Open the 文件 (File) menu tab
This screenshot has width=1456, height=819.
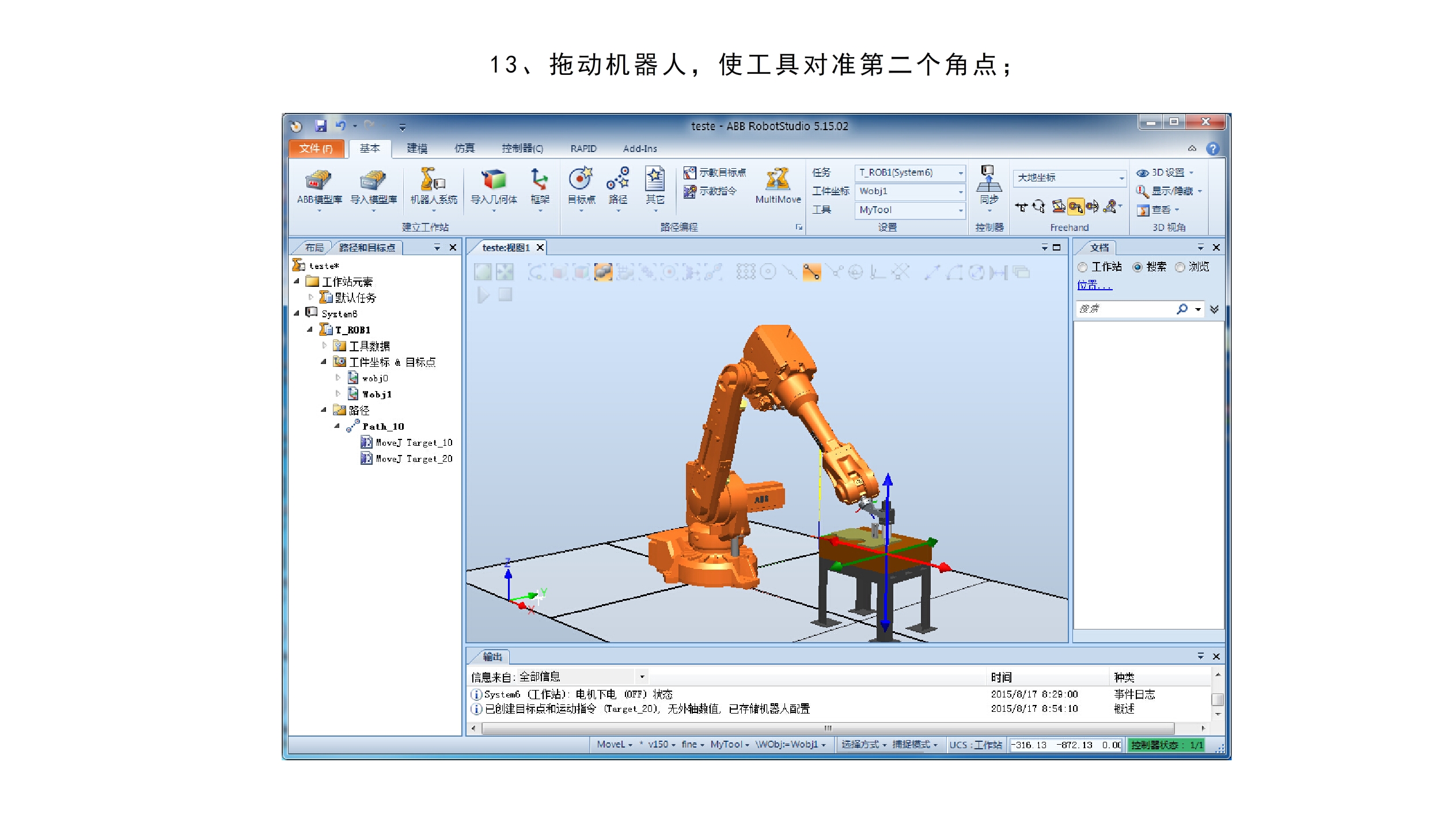316,149
